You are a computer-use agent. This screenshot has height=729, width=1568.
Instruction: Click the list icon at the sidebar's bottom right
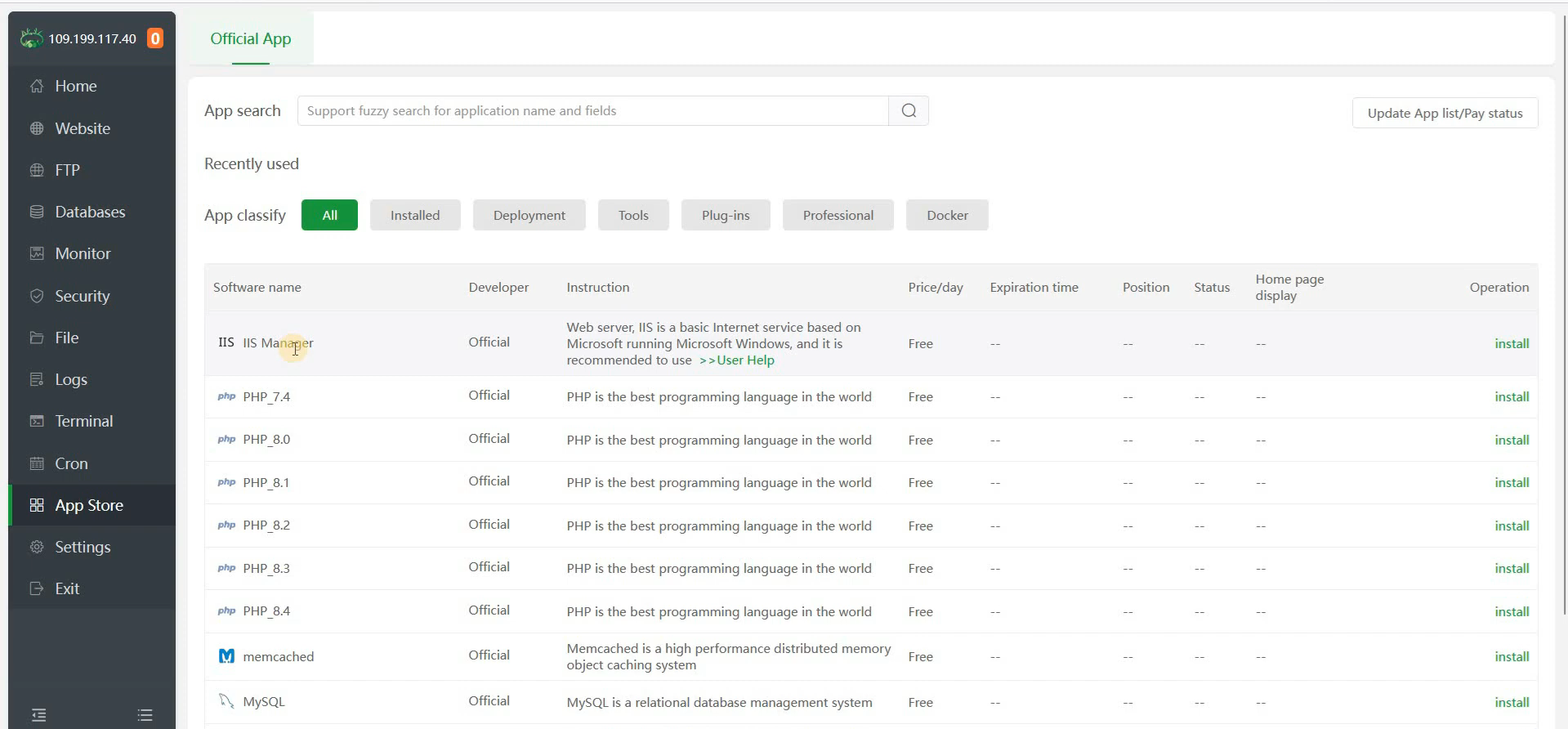[x=145, y=715]
